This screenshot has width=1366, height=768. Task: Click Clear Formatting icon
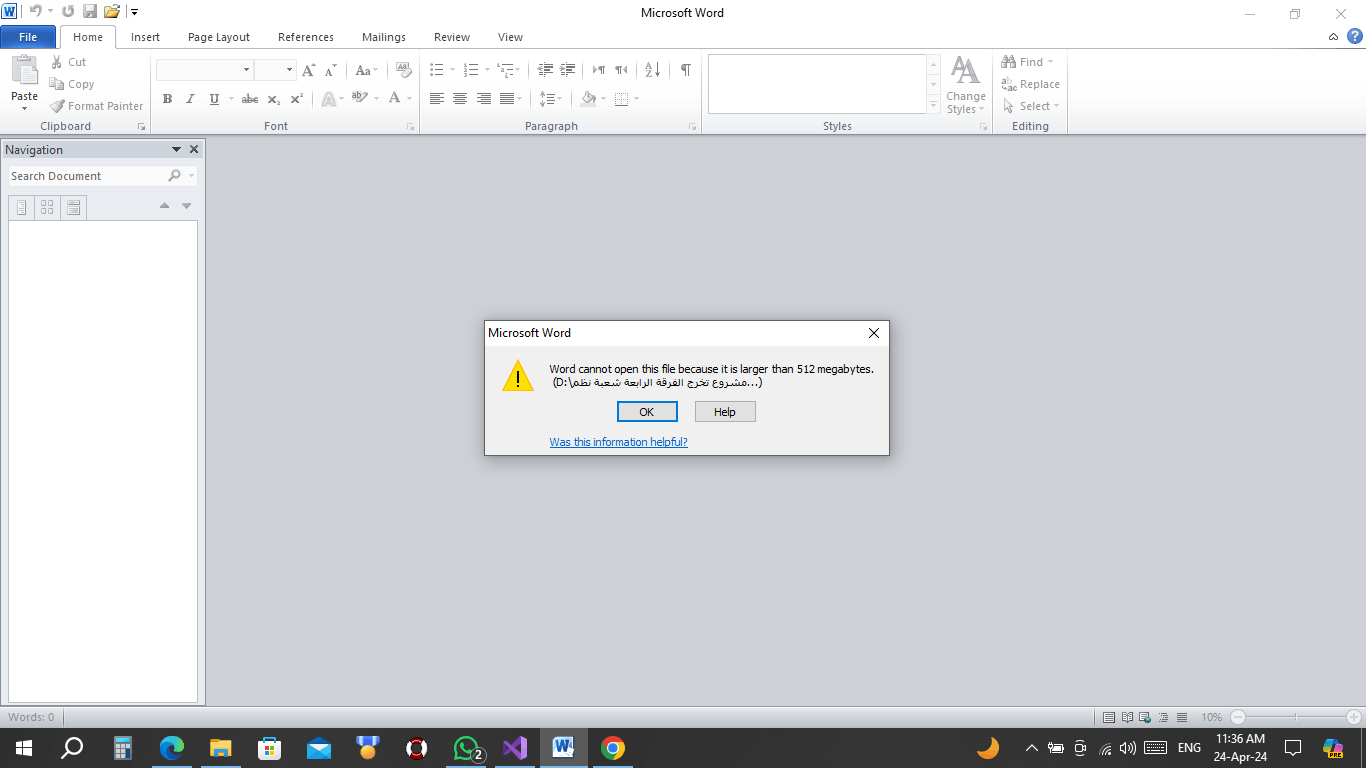[x=403, y=70]
